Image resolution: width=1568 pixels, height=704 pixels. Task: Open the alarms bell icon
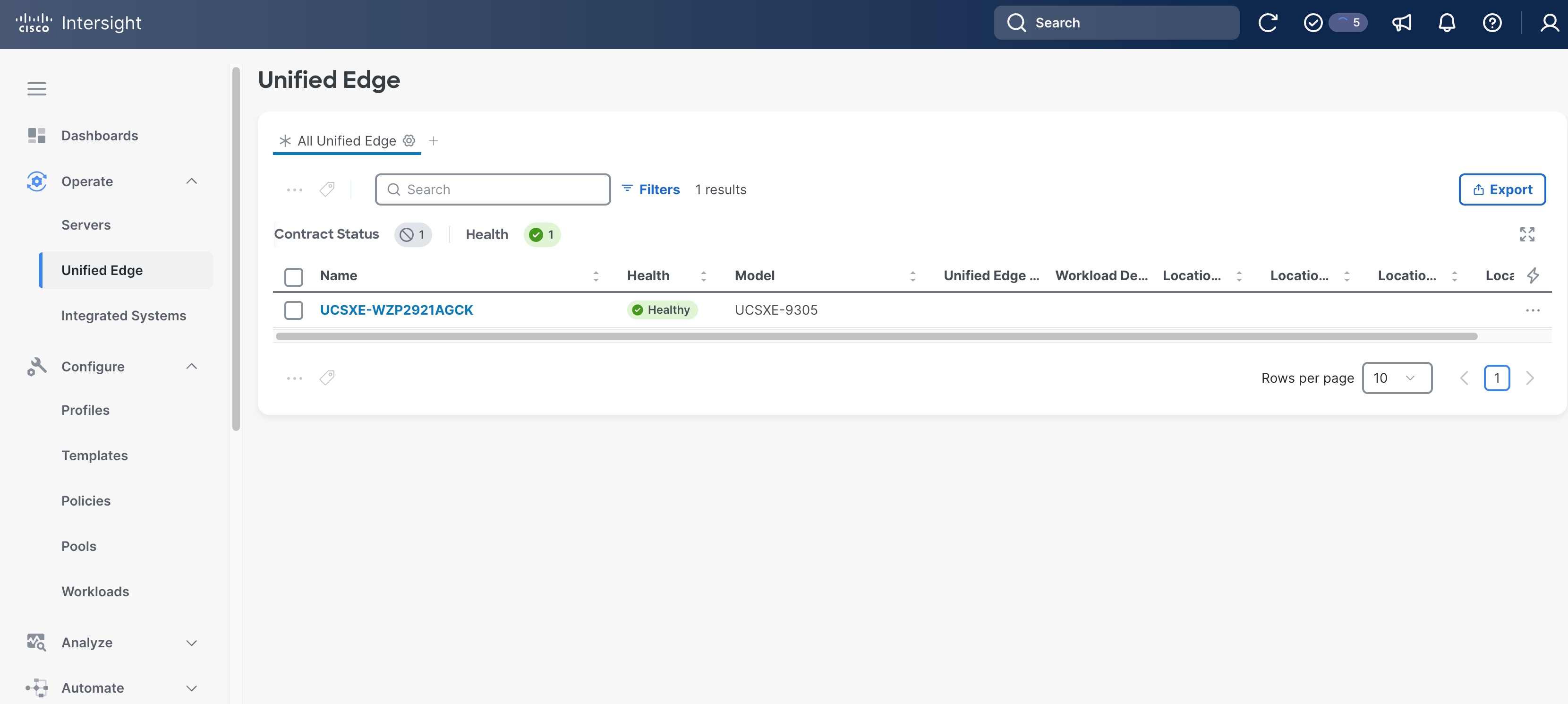click(x=1447, y=23)
